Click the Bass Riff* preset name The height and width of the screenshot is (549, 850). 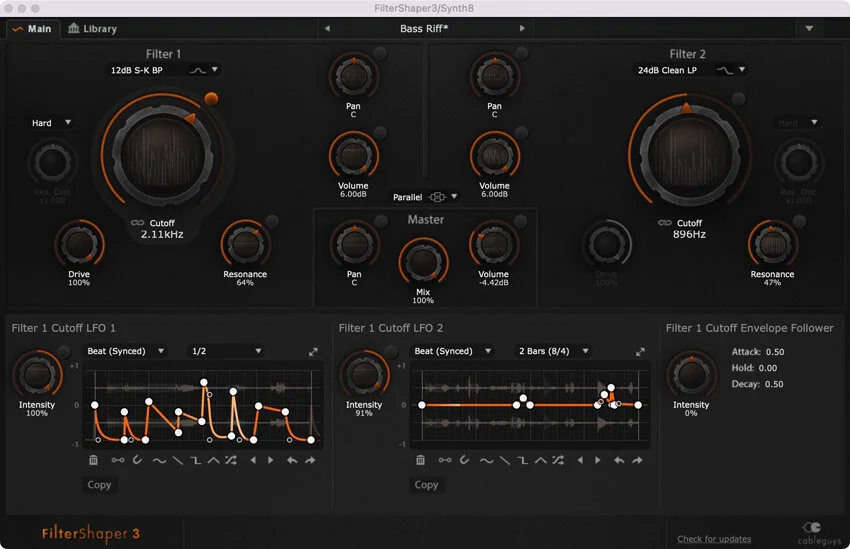(x=424, y=29)
